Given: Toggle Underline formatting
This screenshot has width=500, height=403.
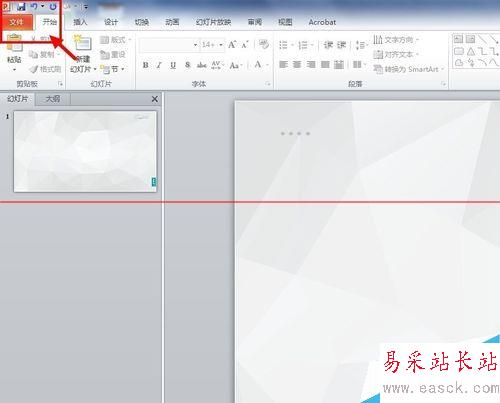Looking at the screenshot, I should coord(173,65).
